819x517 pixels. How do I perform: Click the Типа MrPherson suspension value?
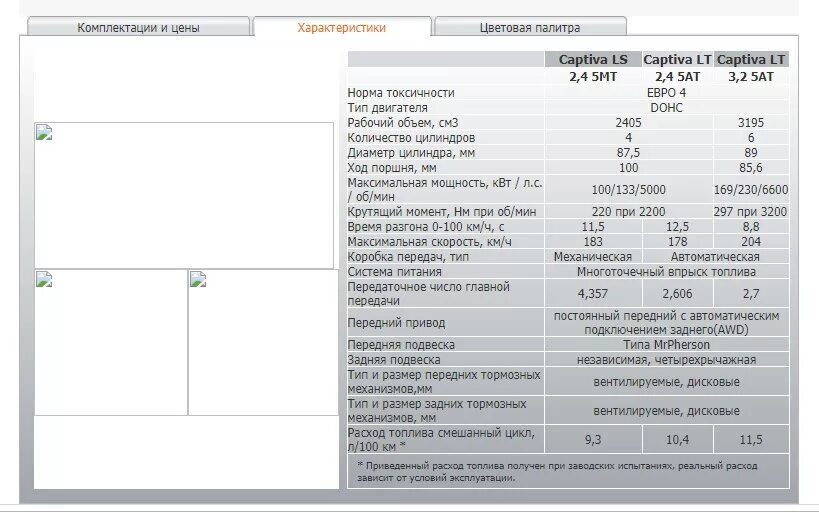[x=666, y=345]
